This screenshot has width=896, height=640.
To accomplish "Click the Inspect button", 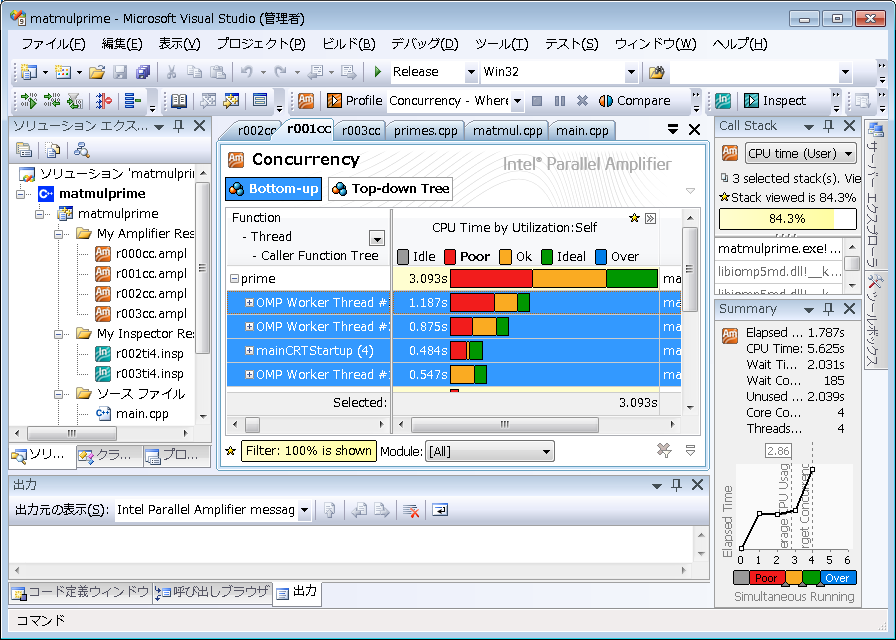I will 775,101.
